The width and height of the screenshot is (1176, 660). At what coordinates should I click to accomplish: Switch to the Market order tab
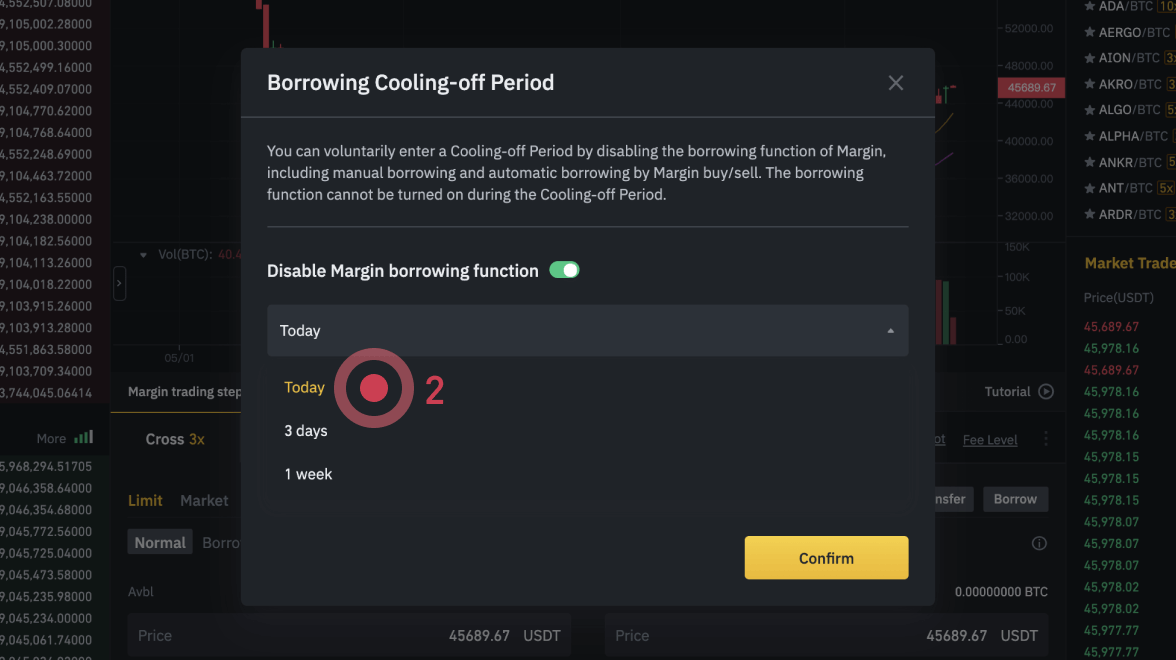click(204, 500)
